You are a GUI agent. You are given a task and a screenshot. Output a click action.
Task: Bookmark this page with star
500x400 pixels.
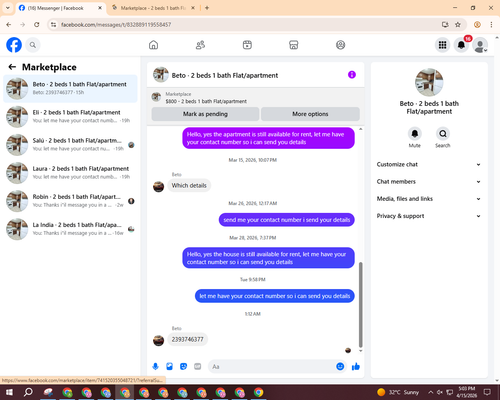(x=458, y=25)
